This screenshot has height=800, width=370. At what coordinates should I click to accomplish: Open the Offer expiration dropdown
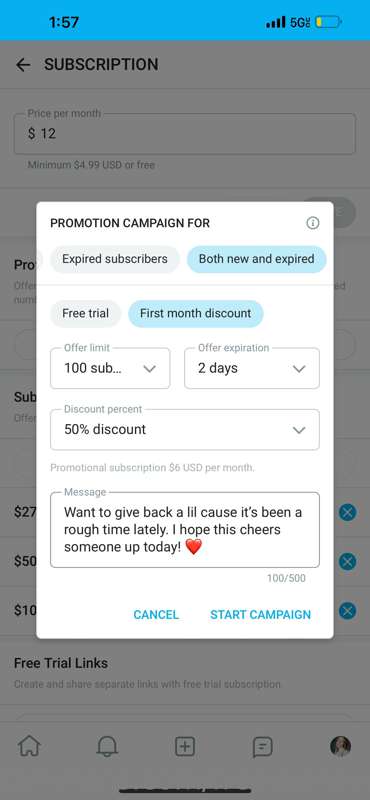tap(252, 368)
